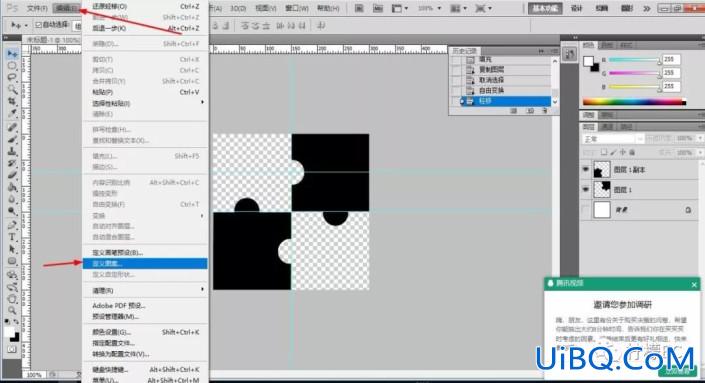
Task: Adjust the G color slider
Action: tap(635, 73)
